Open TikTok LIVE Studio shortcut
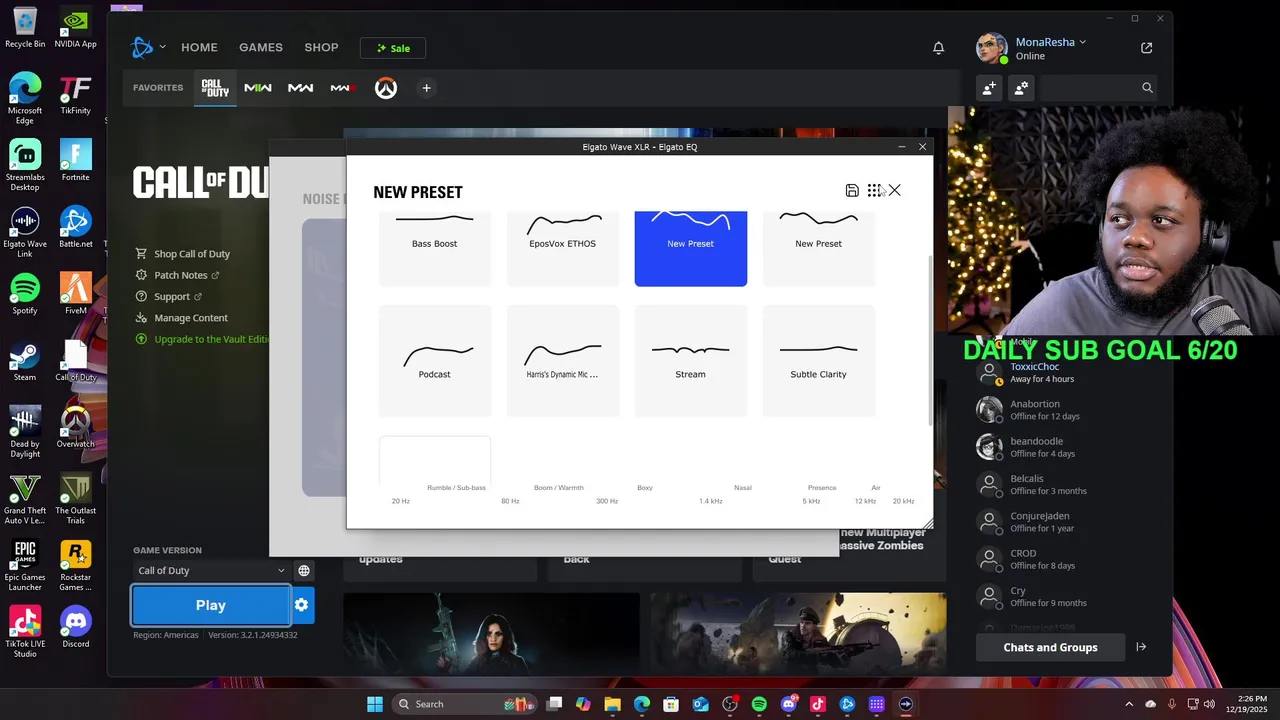The height and width of the screenshot is (720, 1280). point(25,632)
